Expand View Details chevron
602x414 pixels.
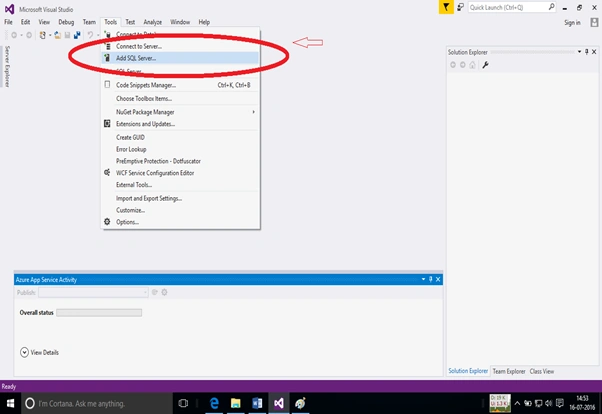coord(24,352)
